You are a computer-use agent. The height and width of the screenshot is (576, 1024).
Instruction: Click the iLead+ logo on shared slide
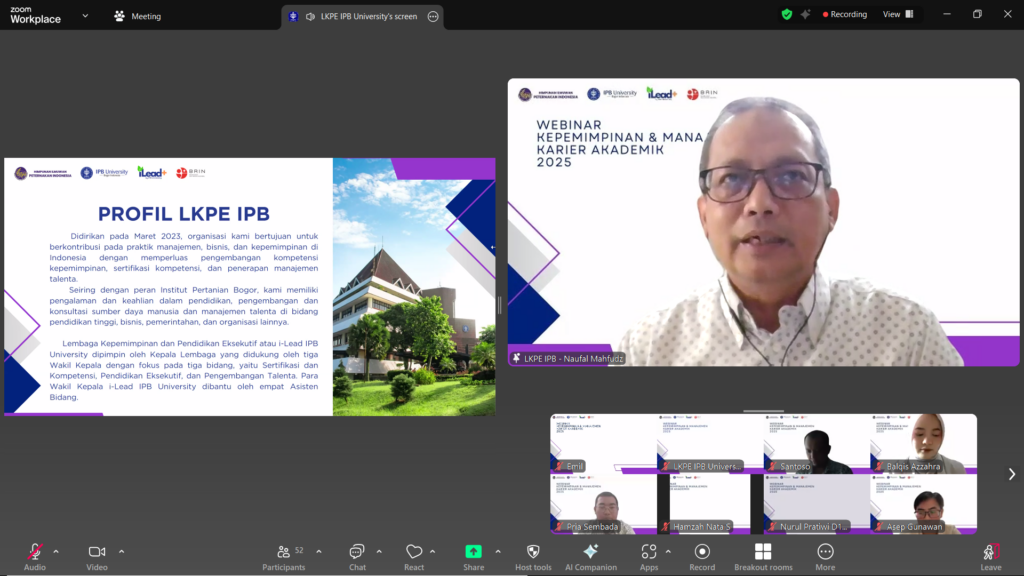(152, 172)
